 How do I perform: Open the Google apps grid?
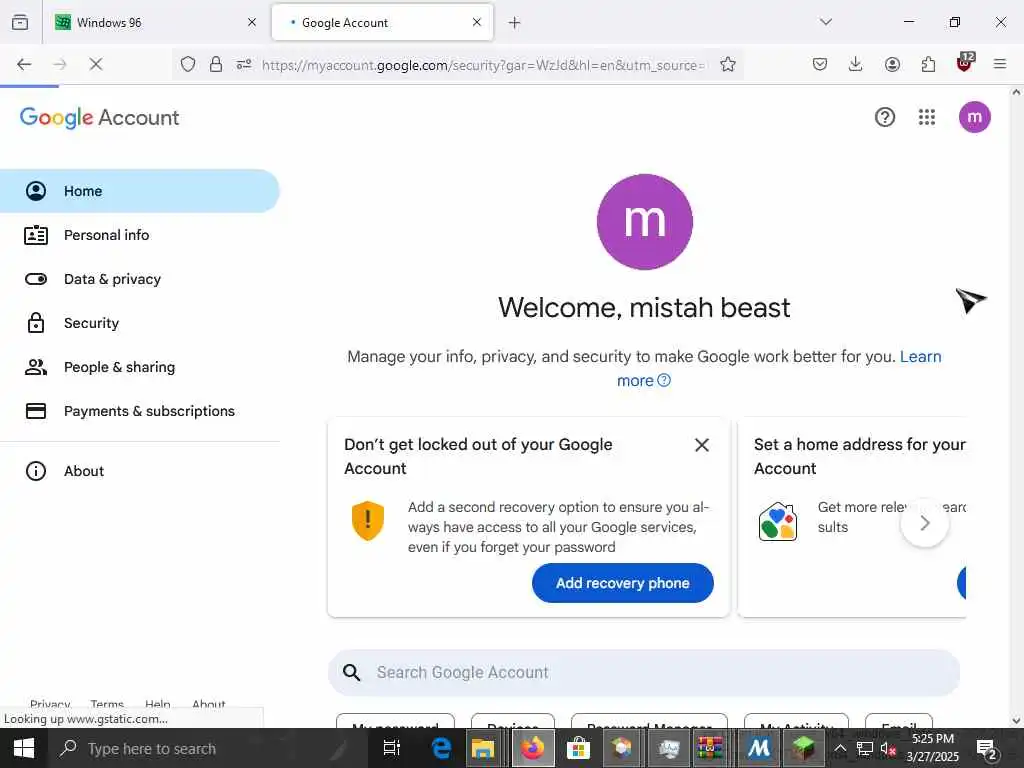[926, 118]
